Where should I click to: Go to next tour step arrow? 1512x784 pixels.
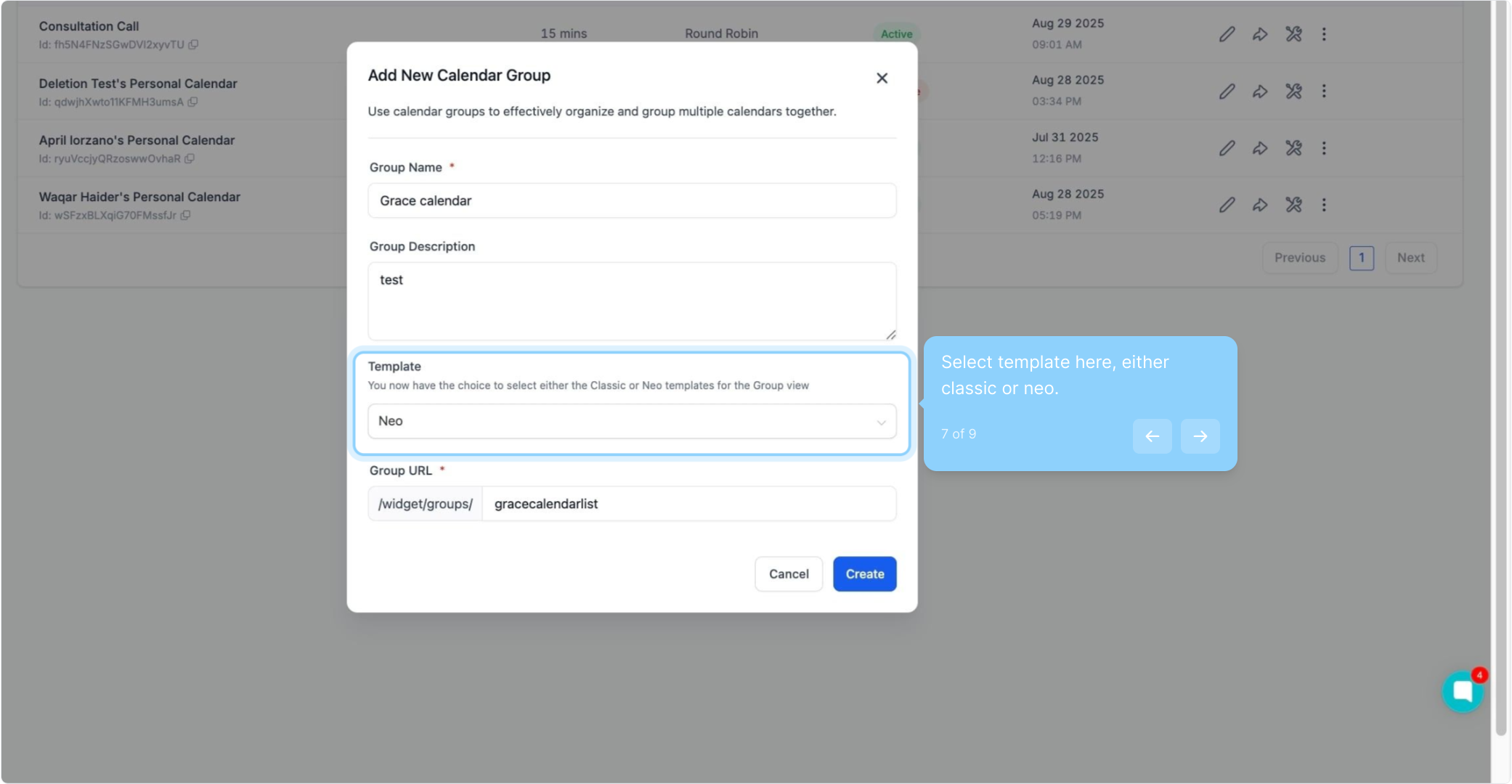click(1200, 436)
